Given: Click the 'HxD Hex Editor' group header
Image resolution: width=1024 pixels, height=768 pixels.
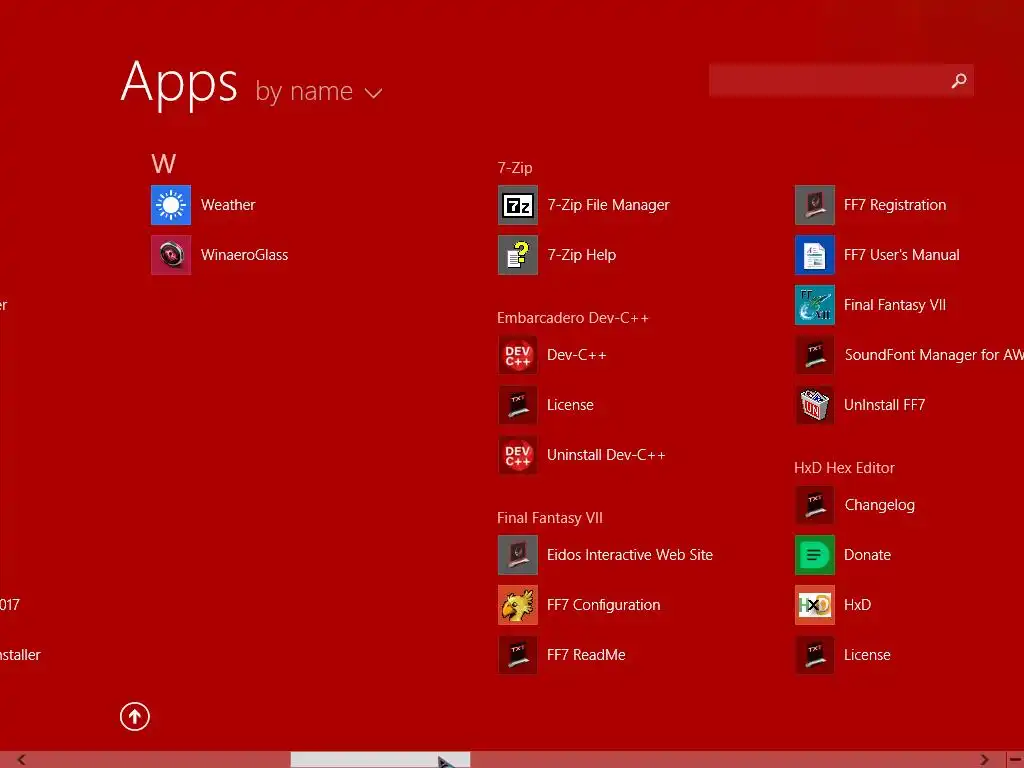Looking at the screenshot, I should tap(844, 468).
